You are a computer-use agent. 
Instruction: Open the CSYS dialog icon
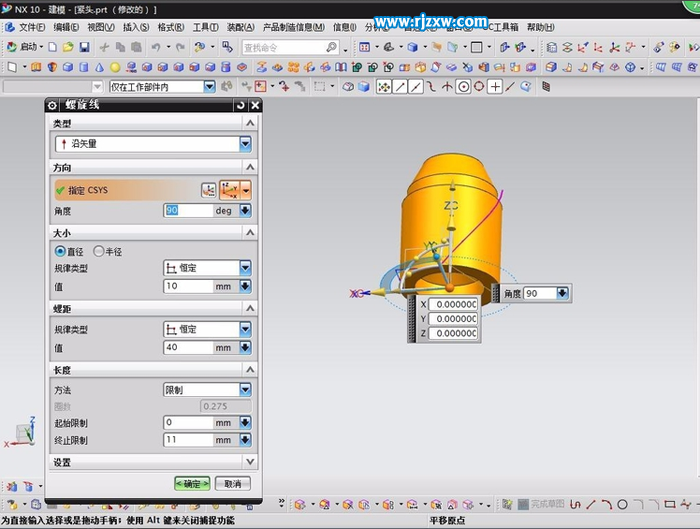tap(208, 190)
